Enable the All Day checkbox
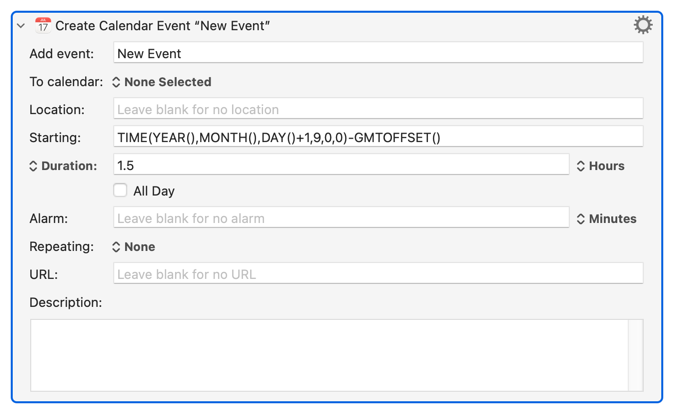This screenshot has width=674, height=417. [x=120, y=190]
